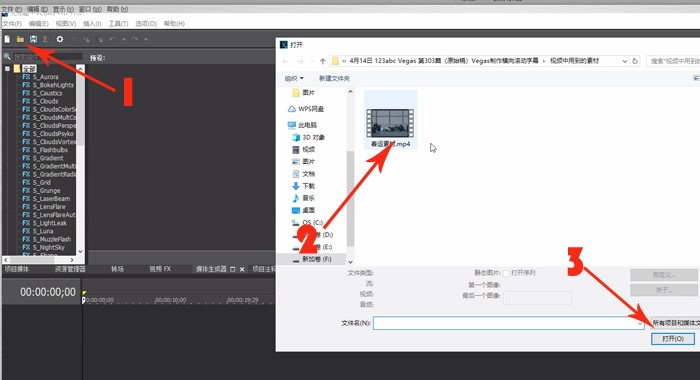Select 音乐 folder in navigation pane

click(304, 198)
